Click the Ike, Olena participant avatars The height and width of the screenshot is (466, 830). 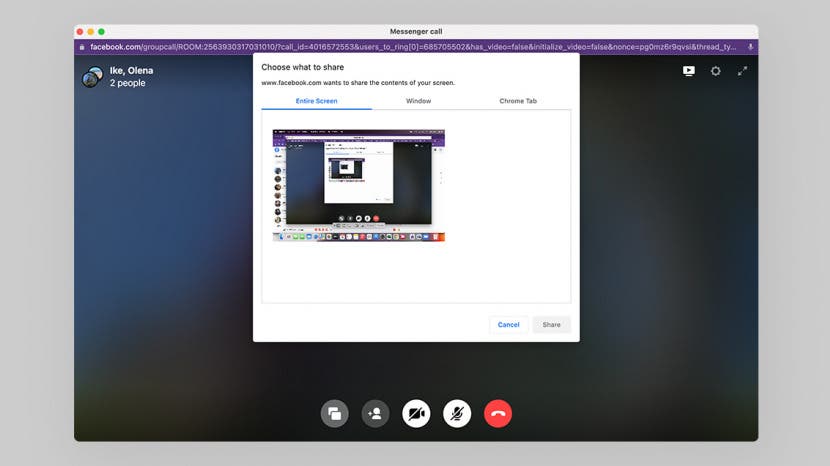tap(92, 77)
